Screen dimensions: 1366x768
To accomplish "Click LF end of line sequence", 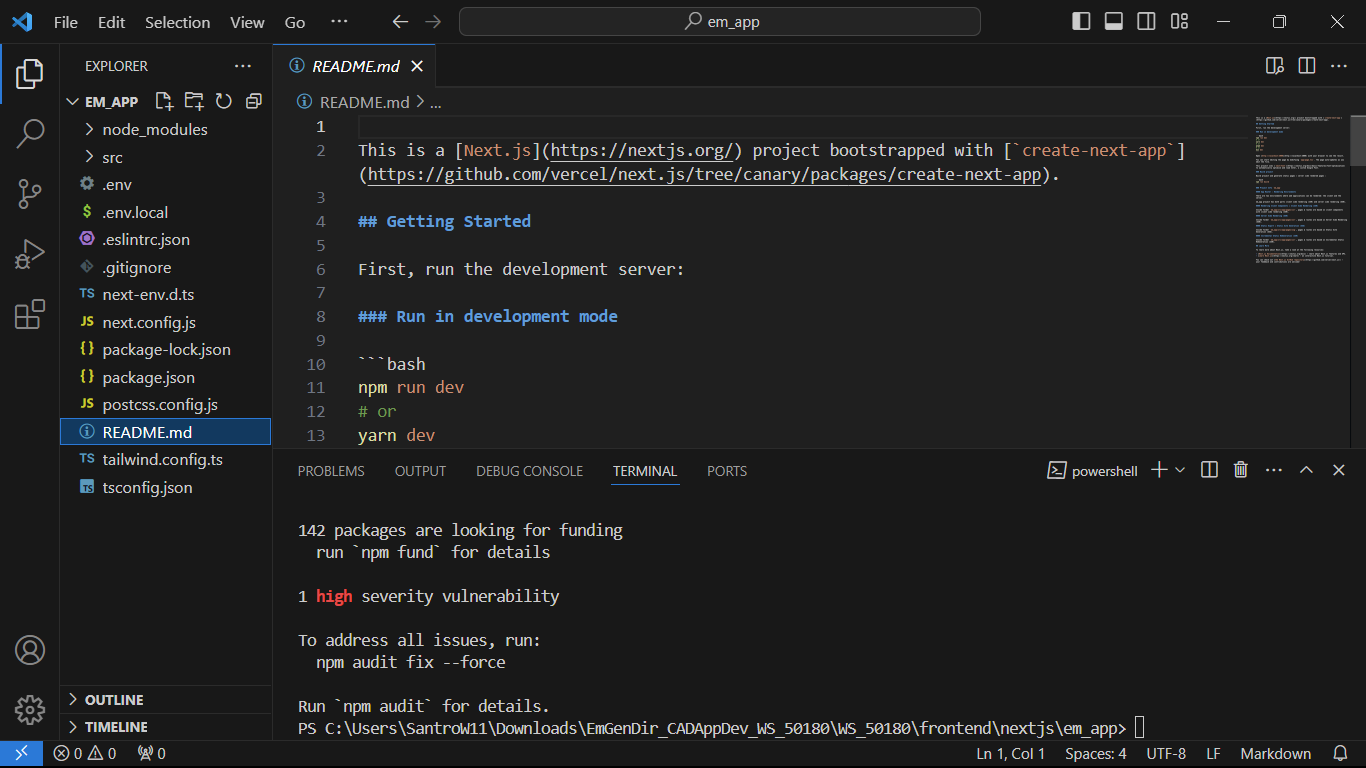I will 1213,754.
